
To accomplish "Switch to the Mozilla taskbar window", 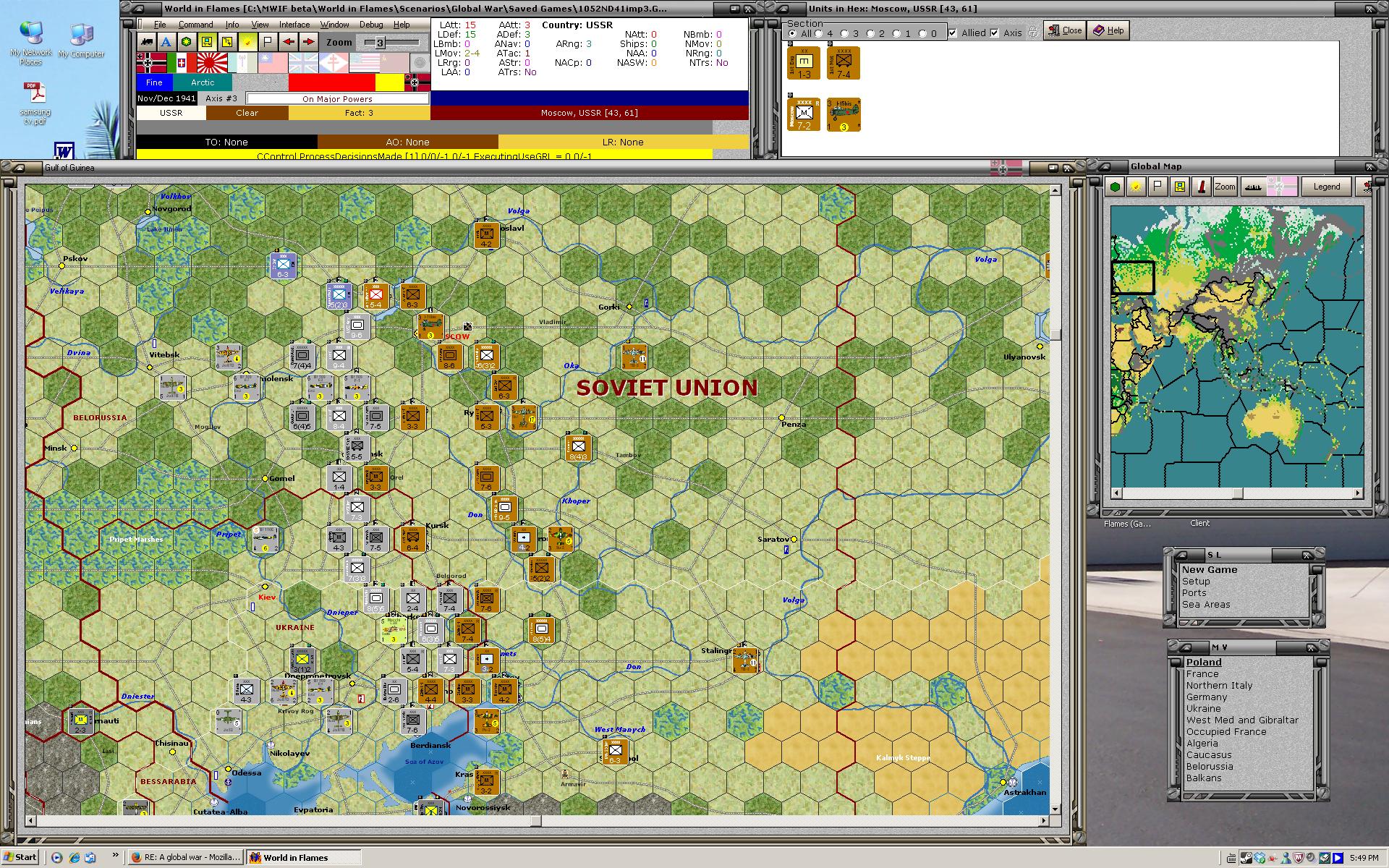I will 185,857.
